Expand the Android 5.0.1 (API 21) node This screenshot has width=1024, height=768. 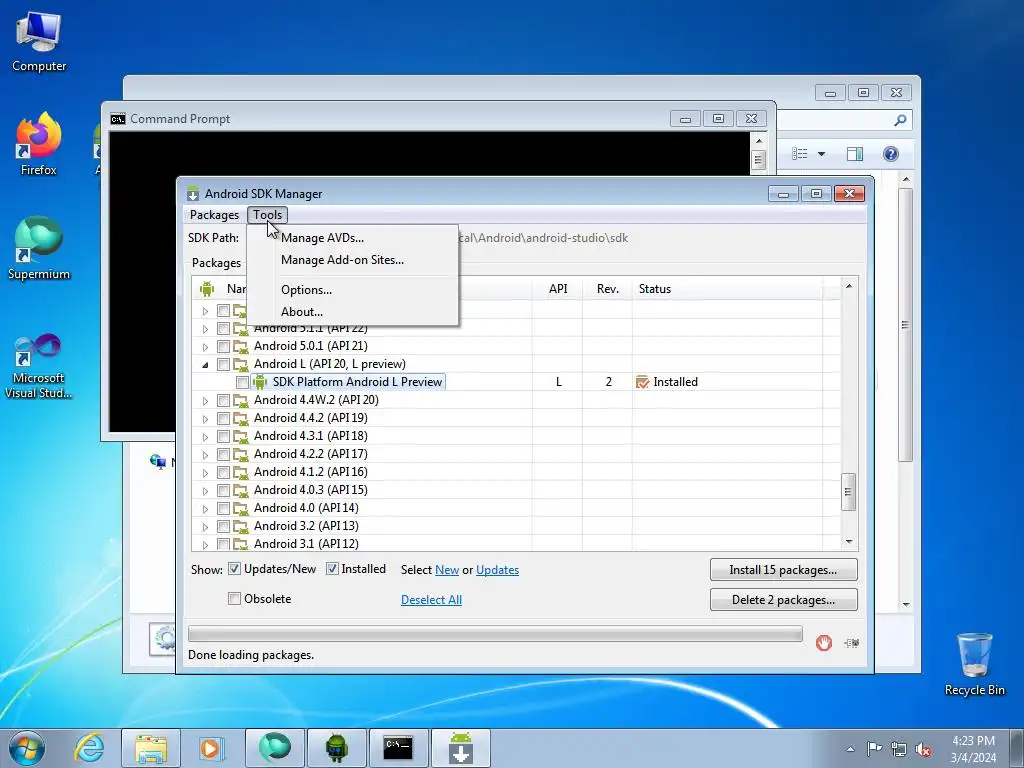(205, 347)
